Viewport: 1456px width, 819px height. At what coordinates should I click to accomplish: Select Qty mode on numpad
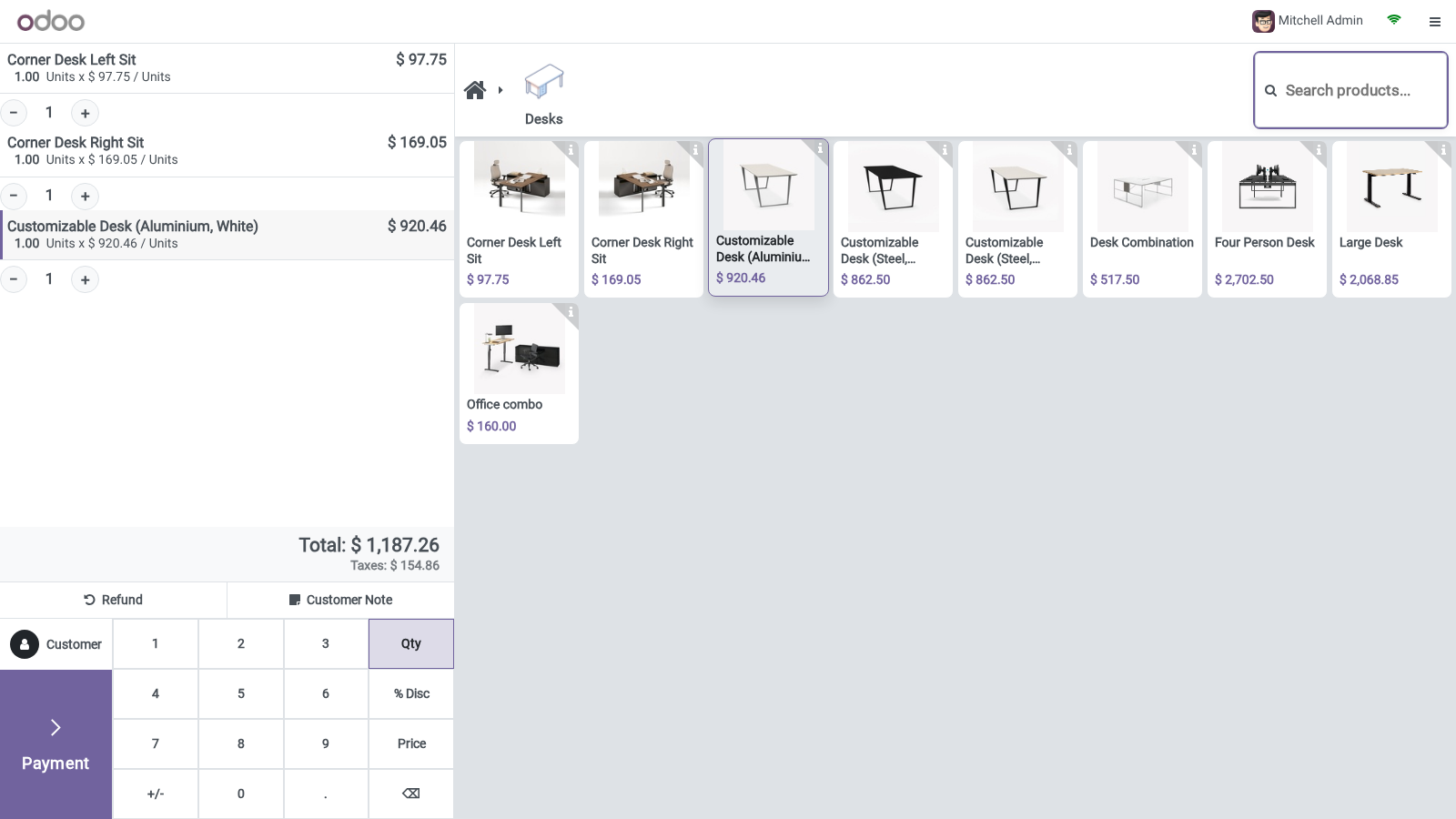(411, 643)
